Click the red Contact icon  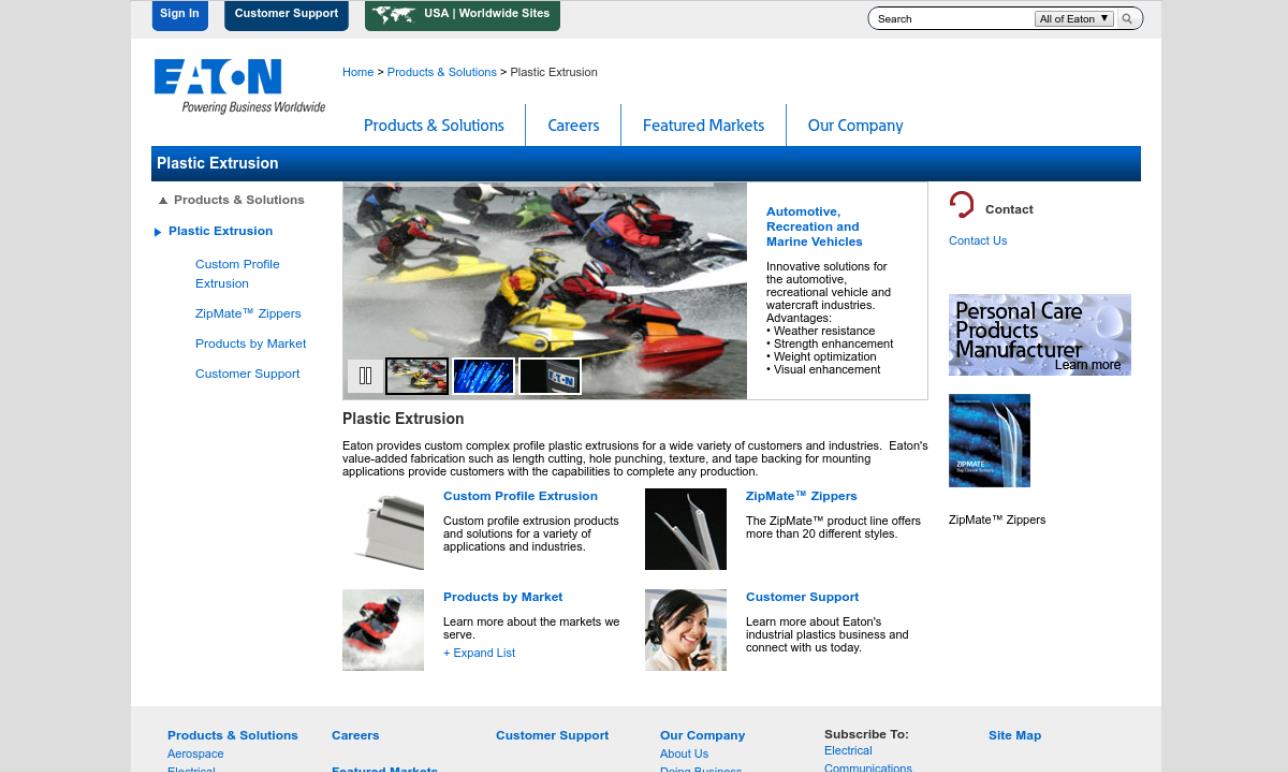[961, 206]
